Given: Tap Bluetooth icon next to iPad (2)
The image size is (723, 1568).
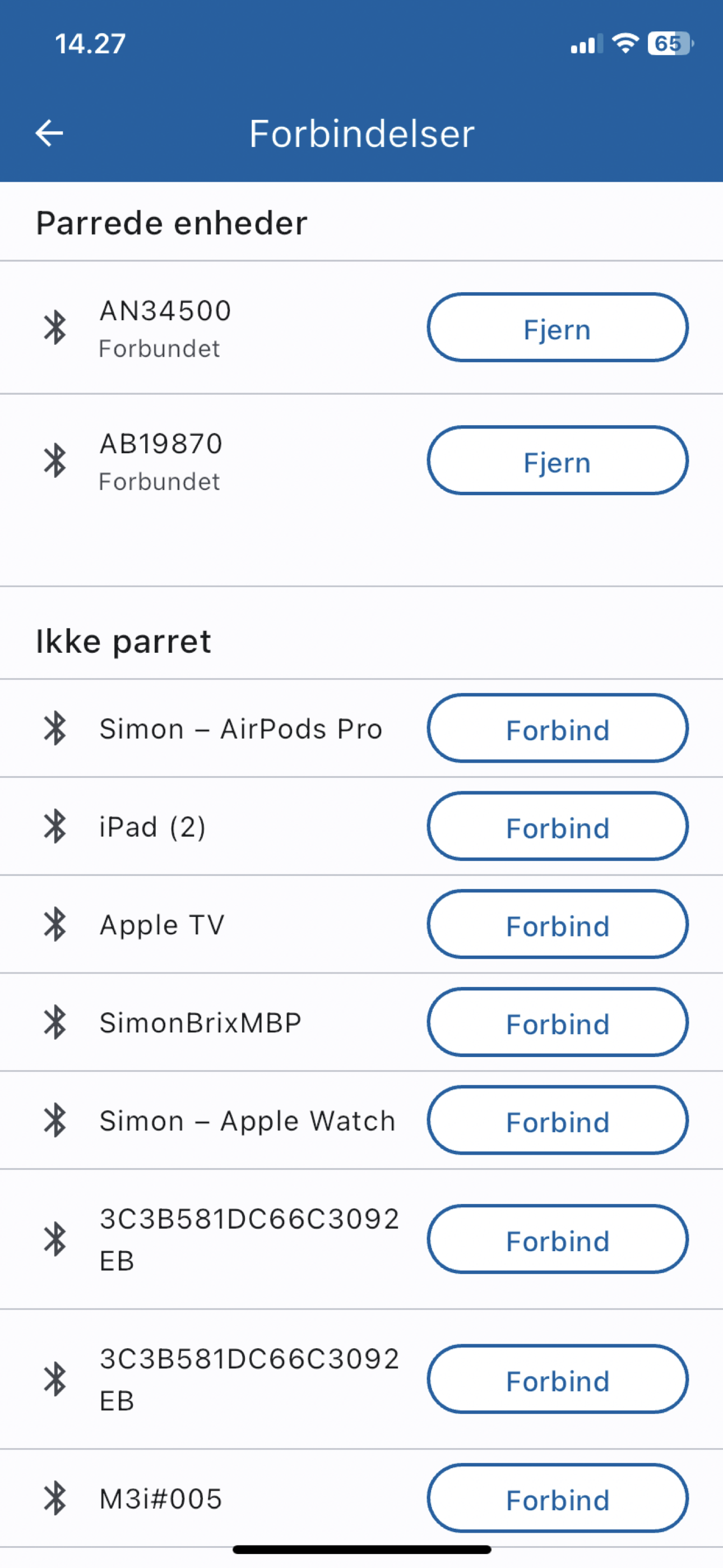Looking at the screenshot, I should [55, 826].
